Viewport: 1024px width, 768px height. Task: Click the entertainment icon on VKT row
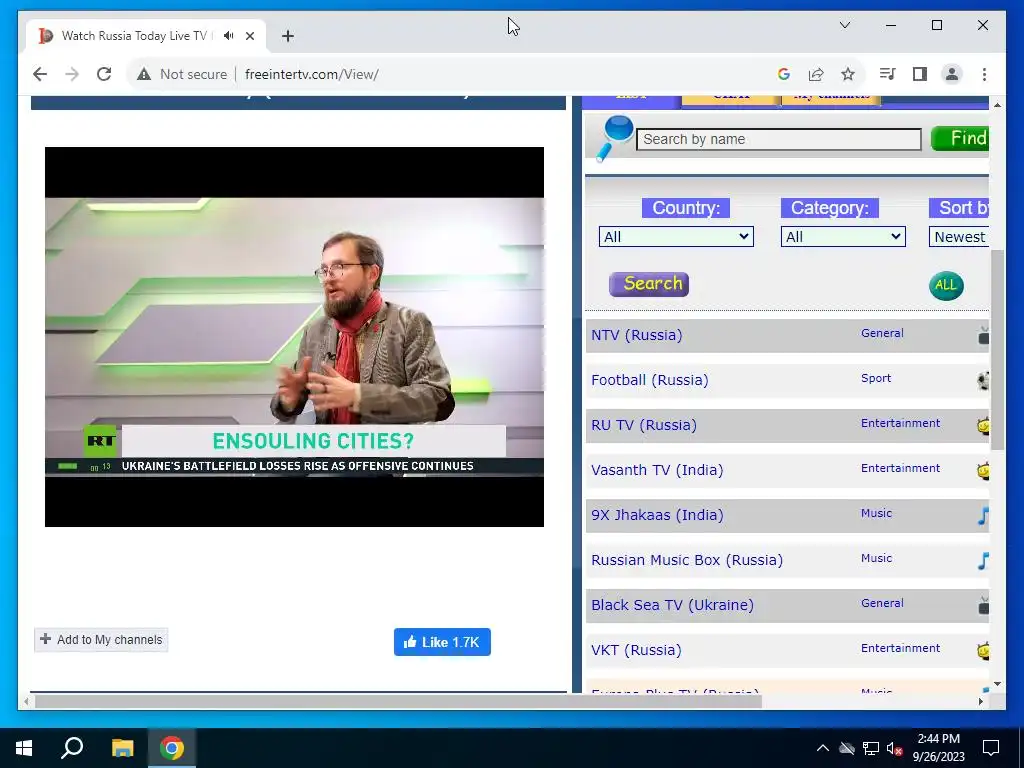point(984,650)
